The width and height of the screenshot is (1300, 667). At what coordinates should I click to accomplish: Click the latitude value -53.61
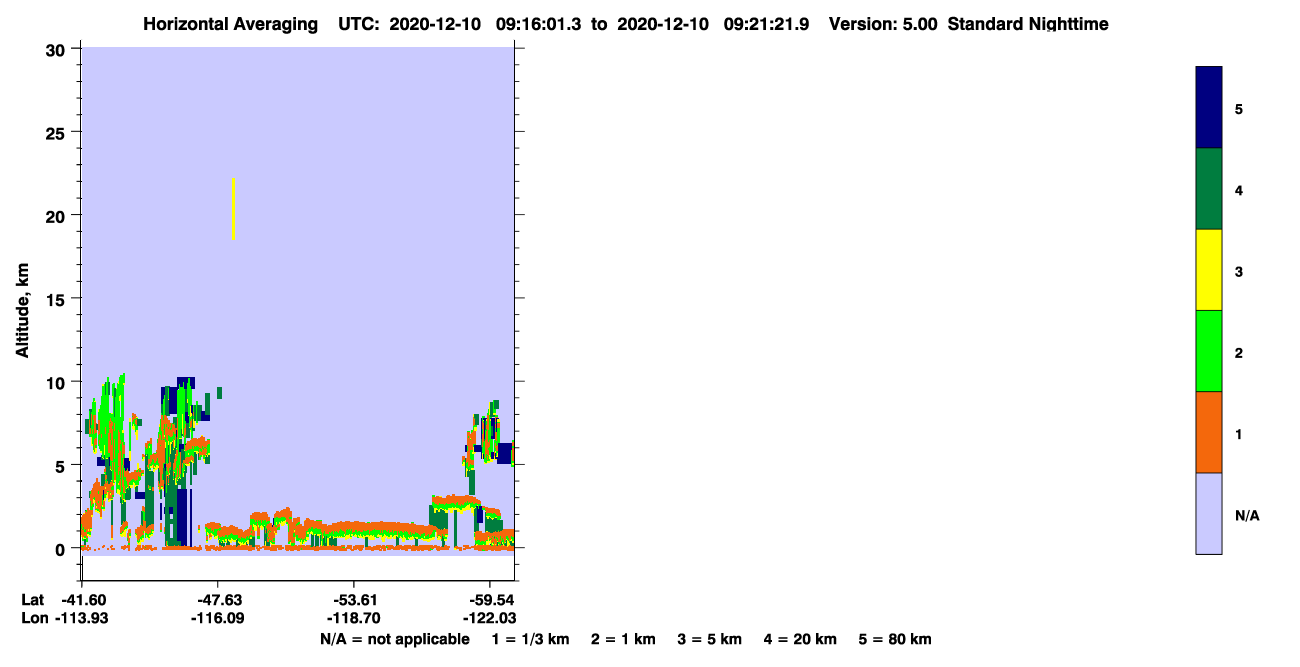pyautogui.click(x=354, y=600)
